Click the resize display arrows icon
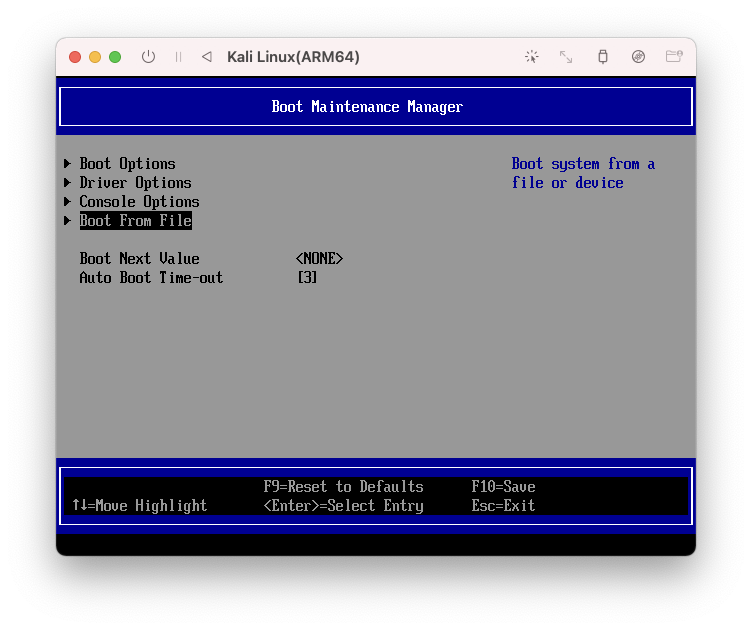 [566, 57]
